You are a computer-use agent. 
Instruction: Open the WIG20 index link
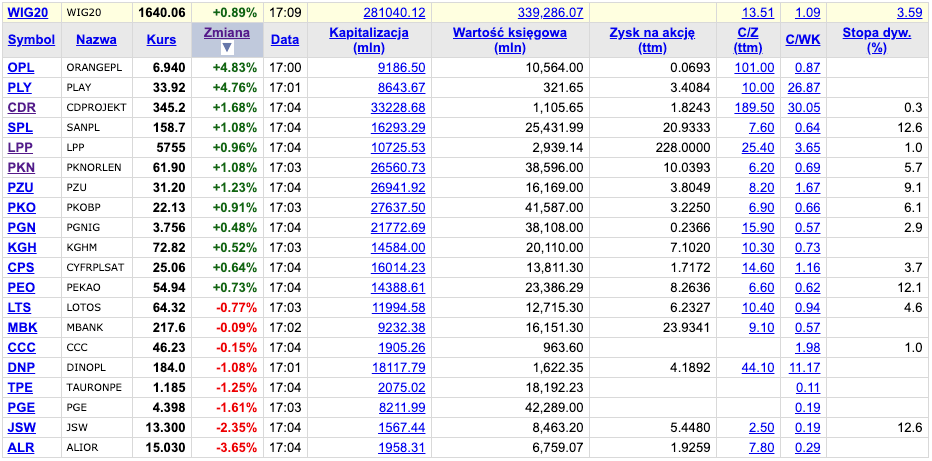point(29,13)
